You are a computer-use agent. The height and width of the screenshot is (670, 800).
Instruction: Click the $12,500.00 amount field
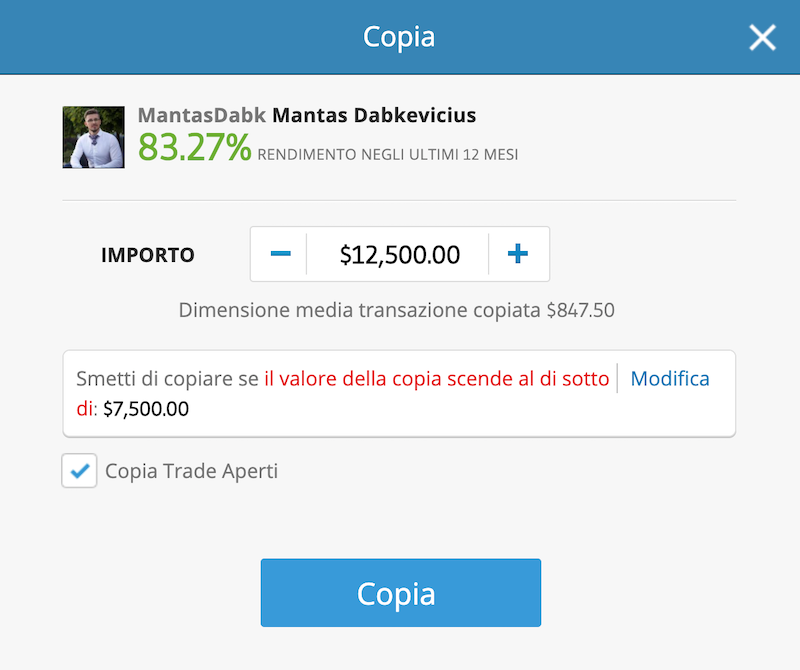tap(399, 254)
